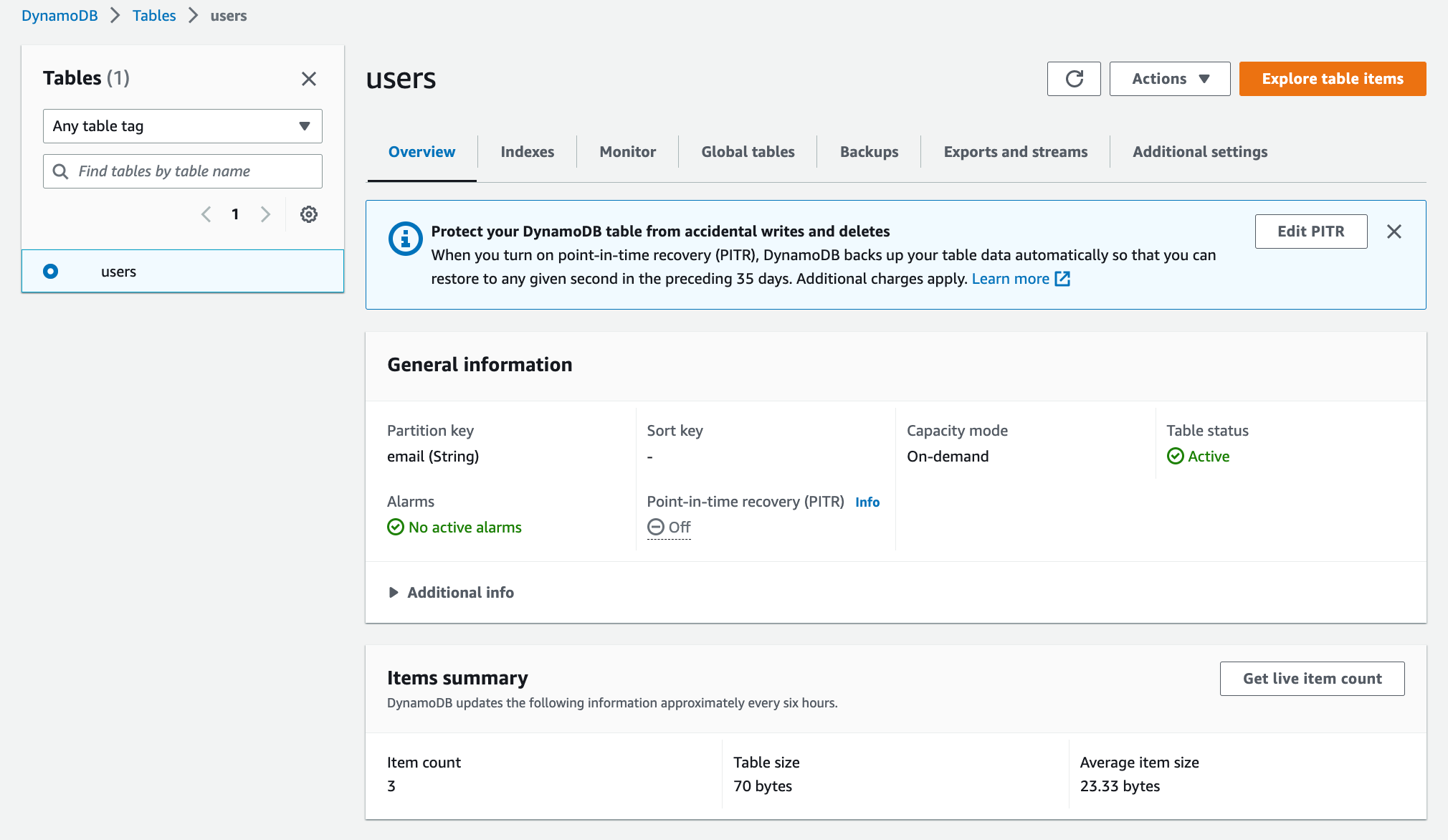The height and width of the screenshot is (840, 1448).
Task: Click the table settings gear icon
Action: [308, 214]
